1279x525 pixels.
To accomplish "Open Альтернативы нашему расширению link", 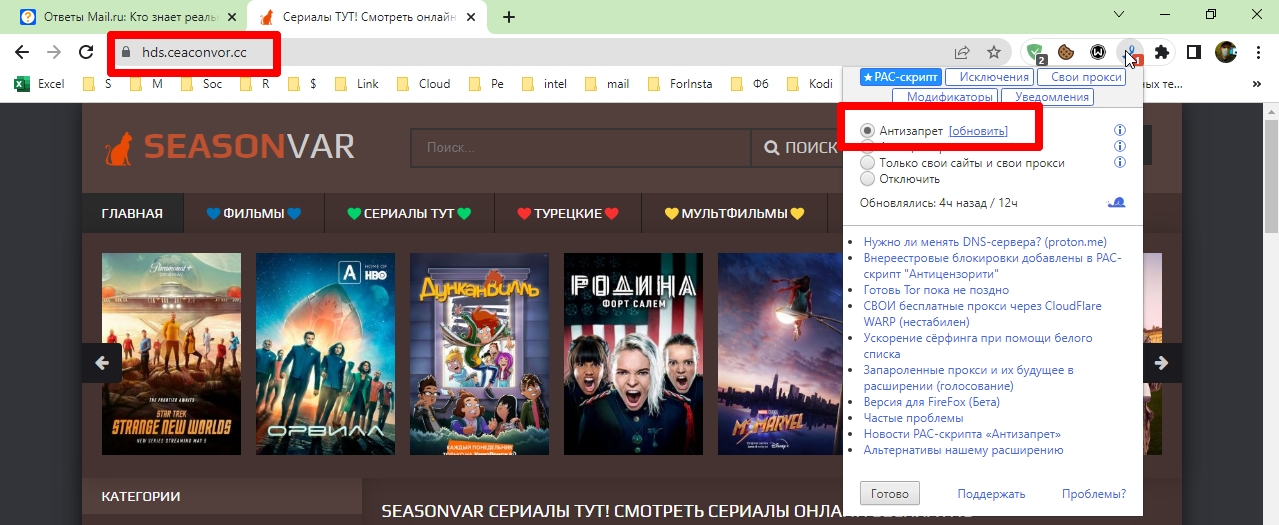I will (963, 449).
